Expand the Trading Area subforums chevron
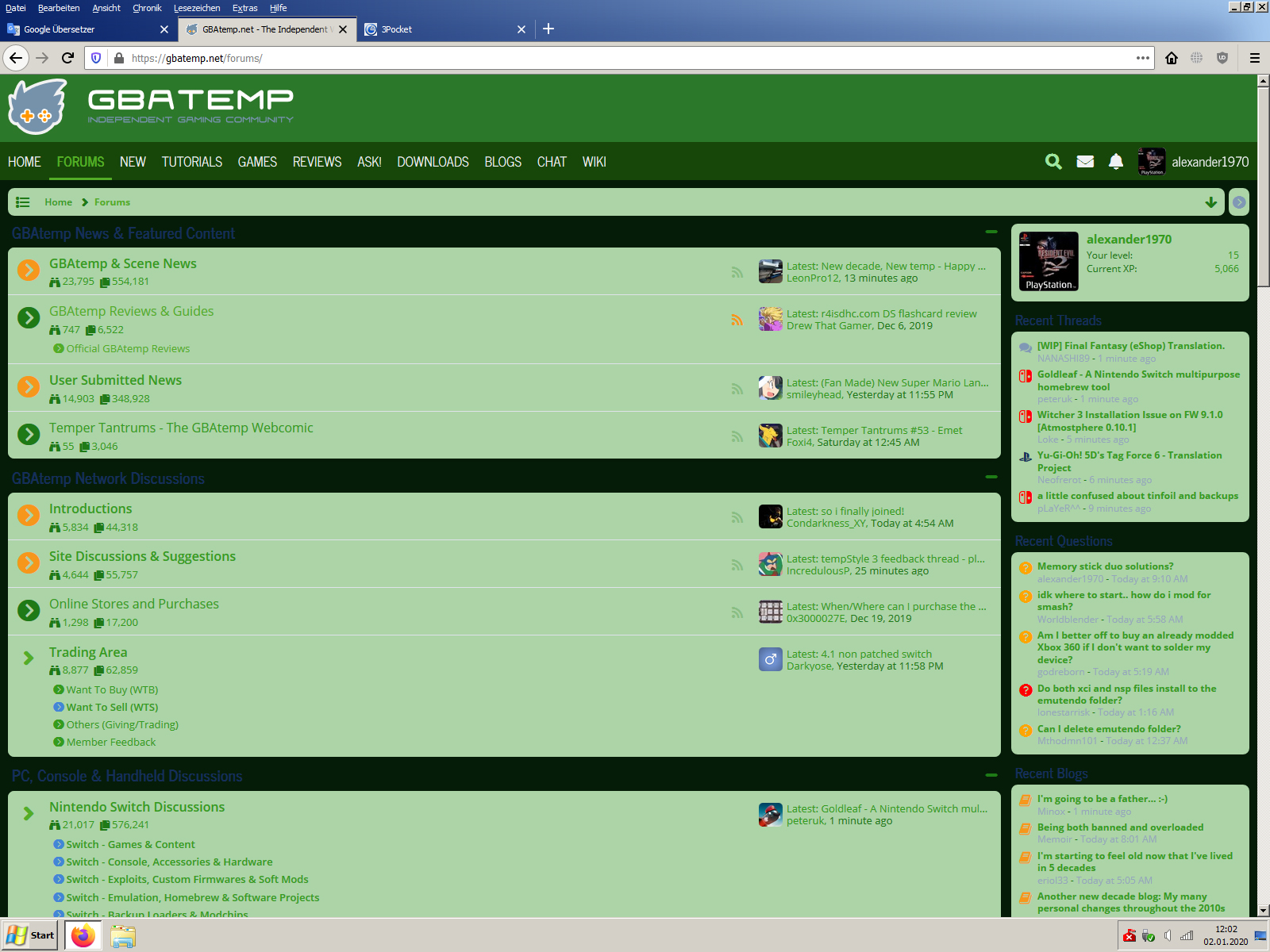The width and height of the screenshot is (1270, 952). 29,658
